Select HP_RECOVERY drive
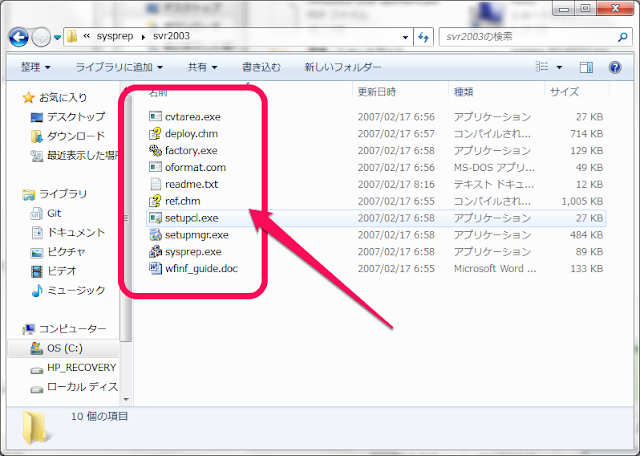Viewport: 640px width, 456px height. click(81, 367)
